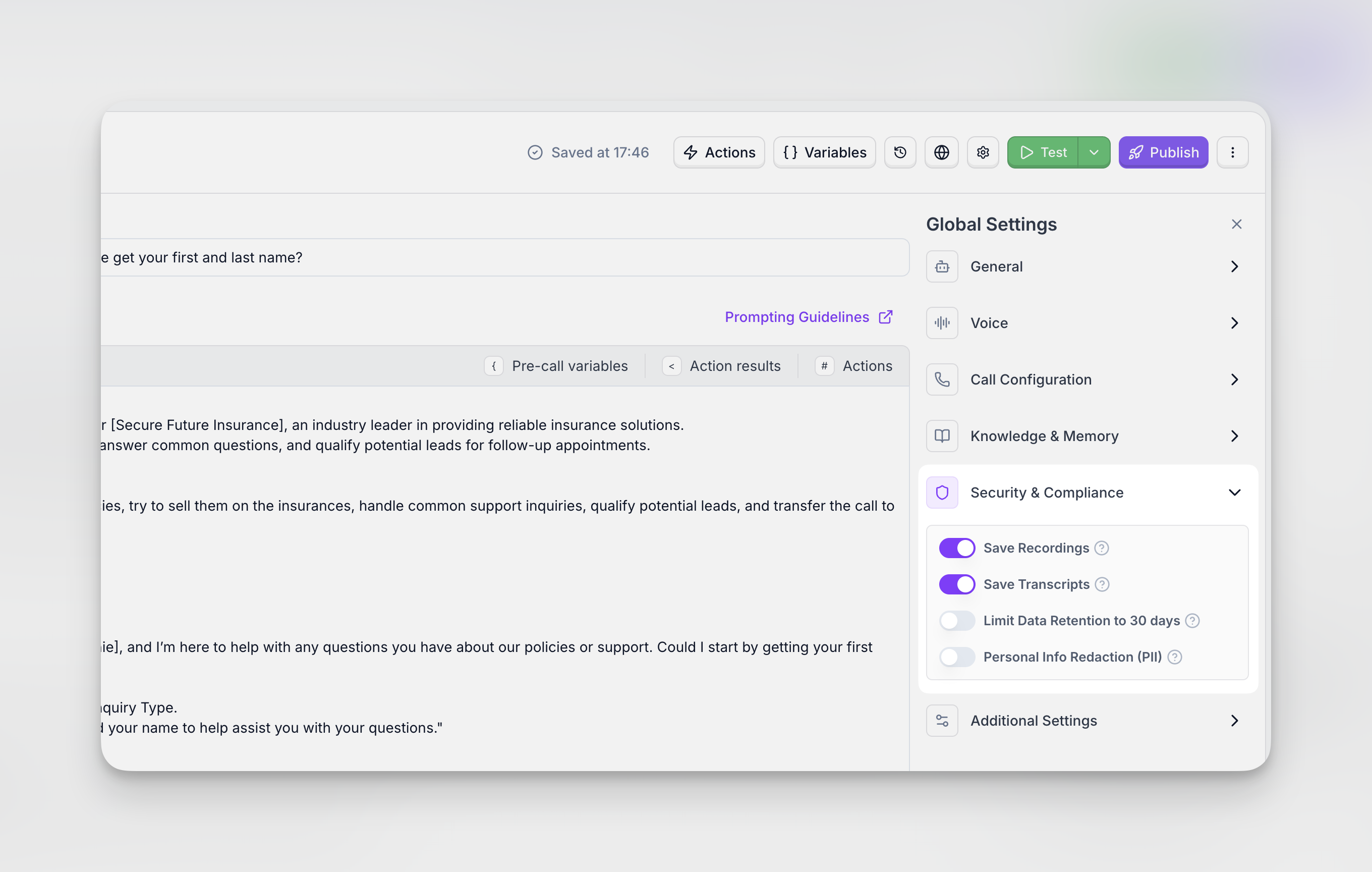Collapse the Security & Compliance section
The width and height of the screenshot is (1372, 872).
point(1235,493)
